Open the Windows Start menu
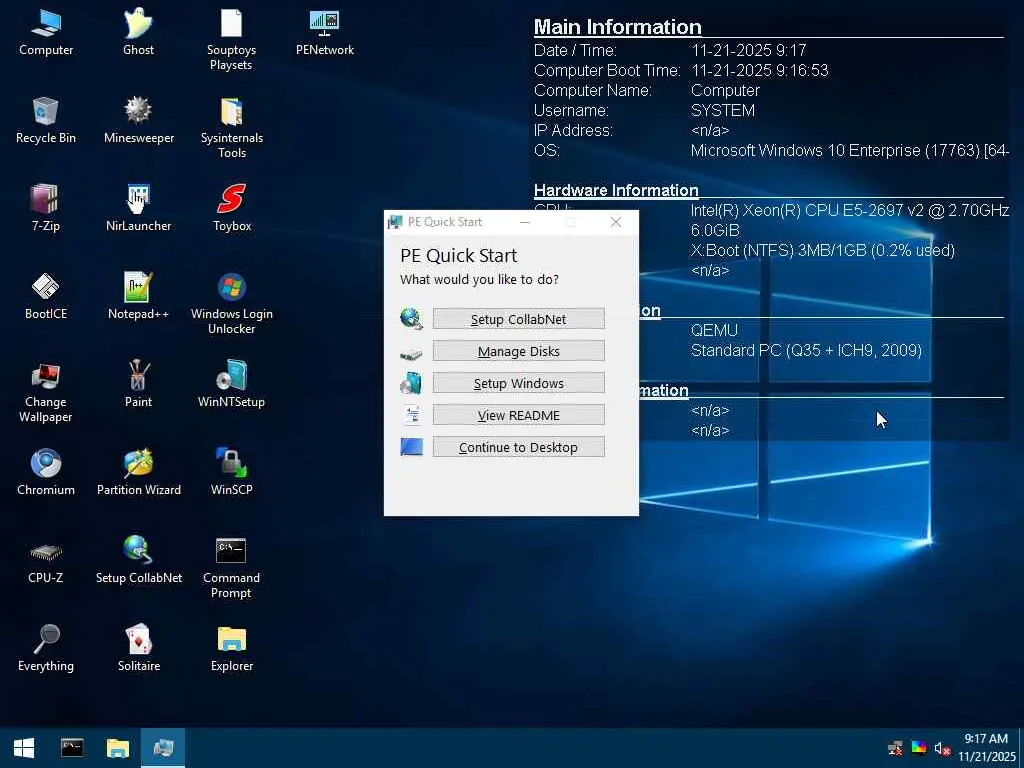 [24, 748]
